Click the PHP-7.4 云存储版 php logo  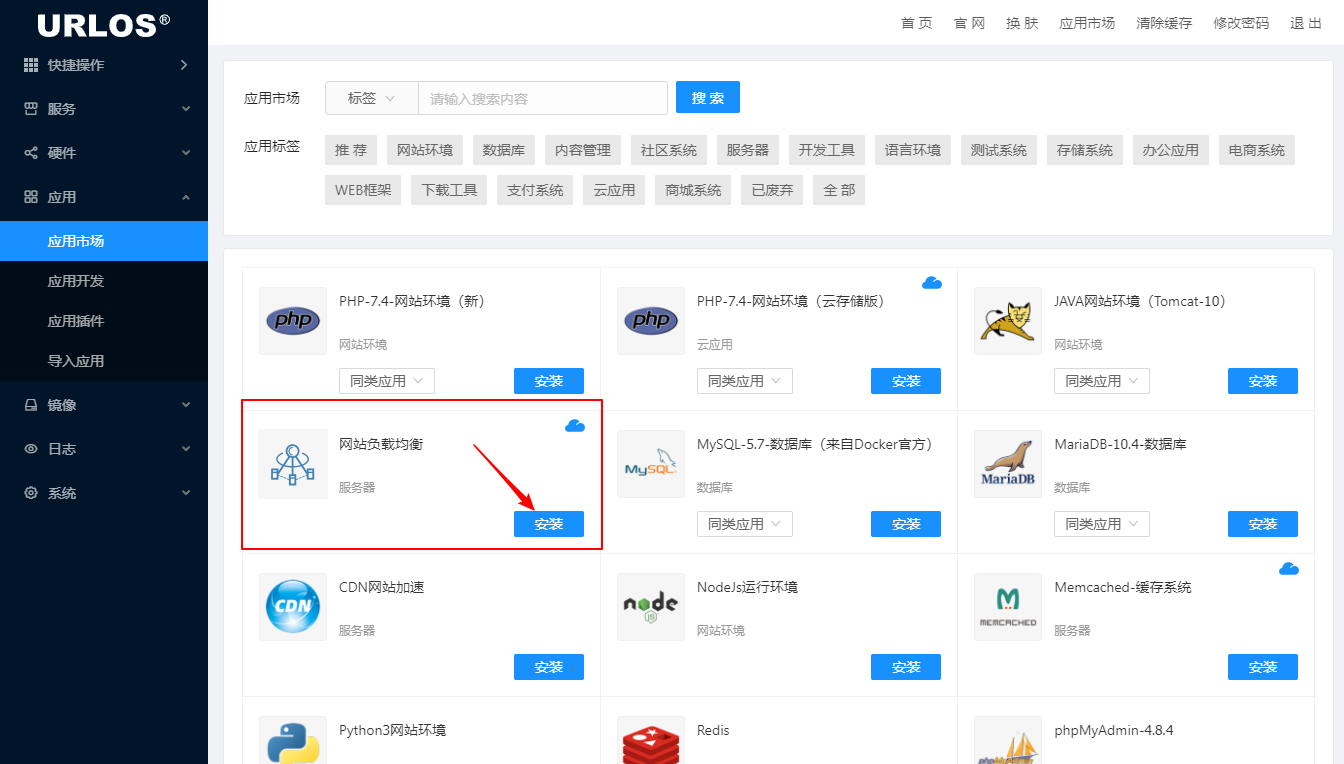[651, 321]
